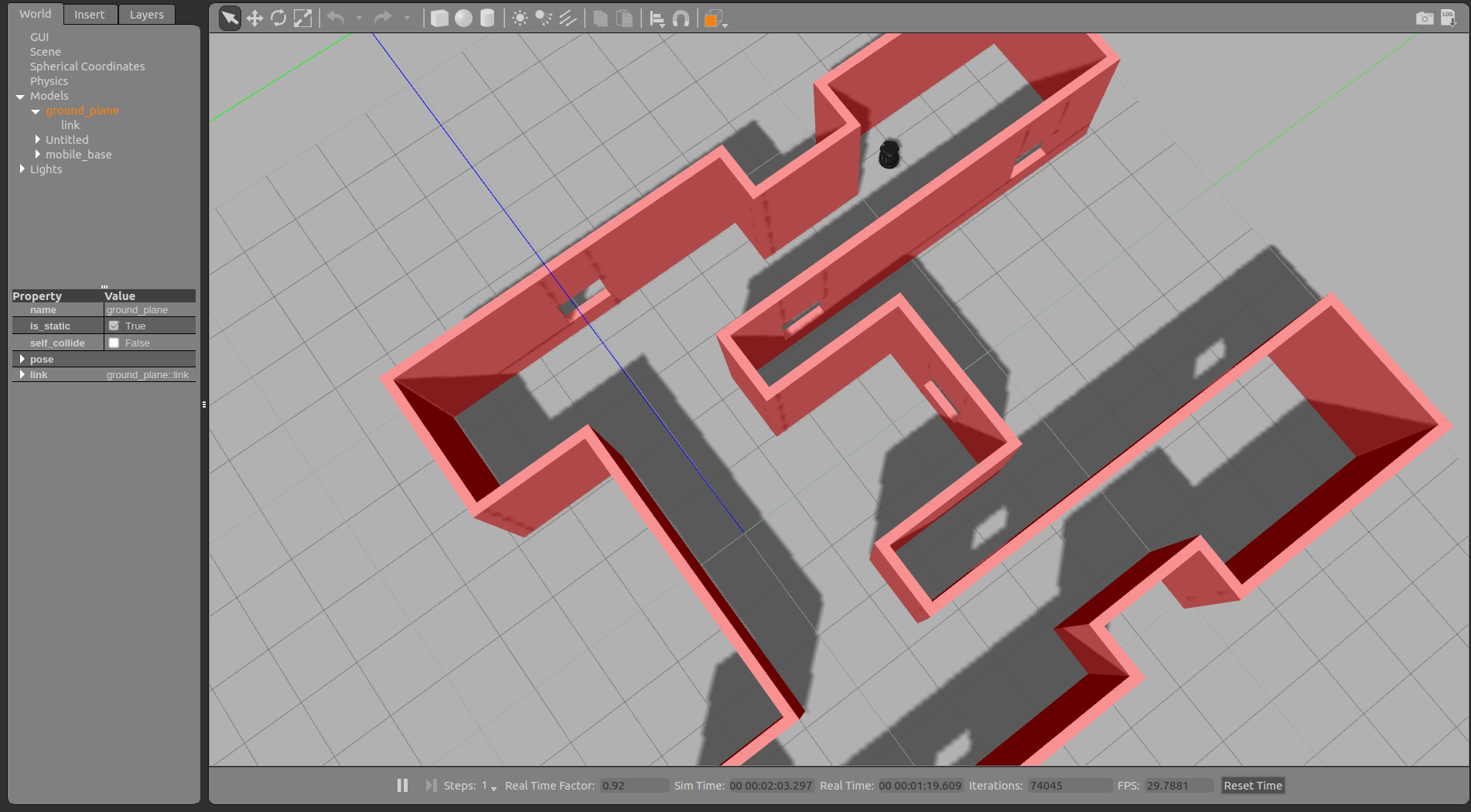The image size is (1471, 812).
Task: Activate the rotate mode tool
Action: coord(278,19)
